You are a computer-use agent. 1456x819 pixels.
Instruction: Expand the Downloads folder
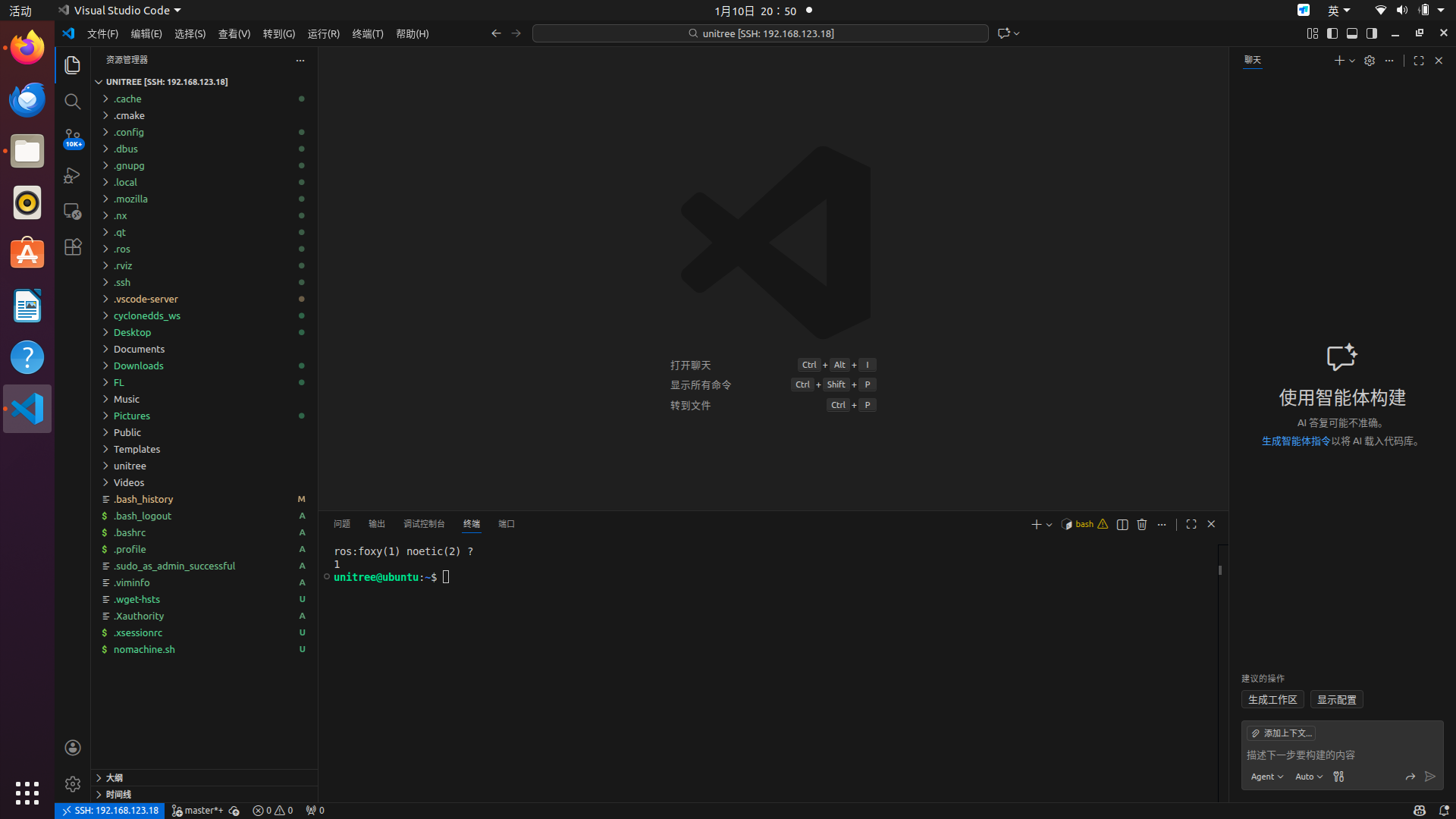(139, 366)
